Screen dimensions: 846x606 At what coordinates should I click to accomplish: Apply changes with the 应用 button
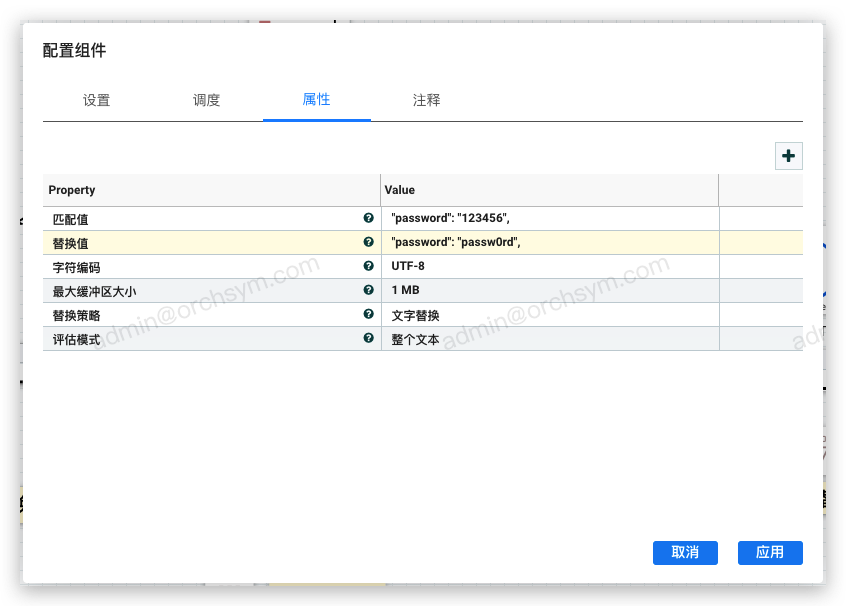pyautogui.click(x=770, y=552)
